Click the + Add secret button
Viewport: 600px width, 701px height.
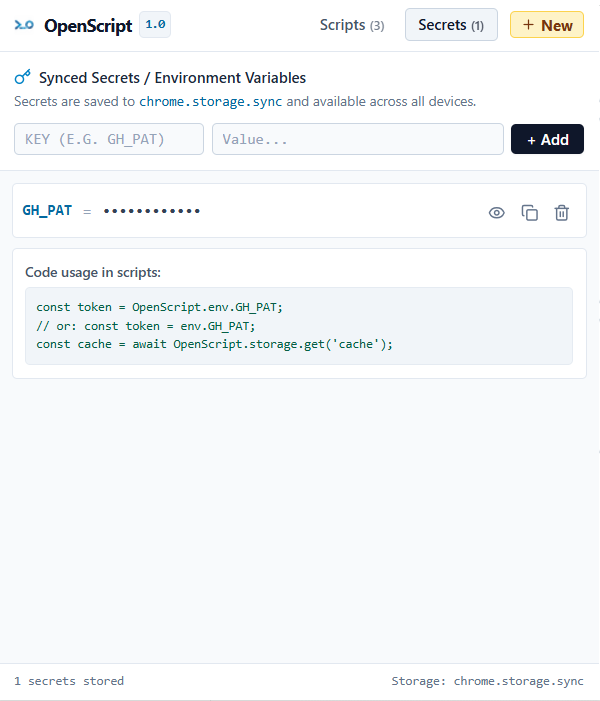[x=547, y=139]
